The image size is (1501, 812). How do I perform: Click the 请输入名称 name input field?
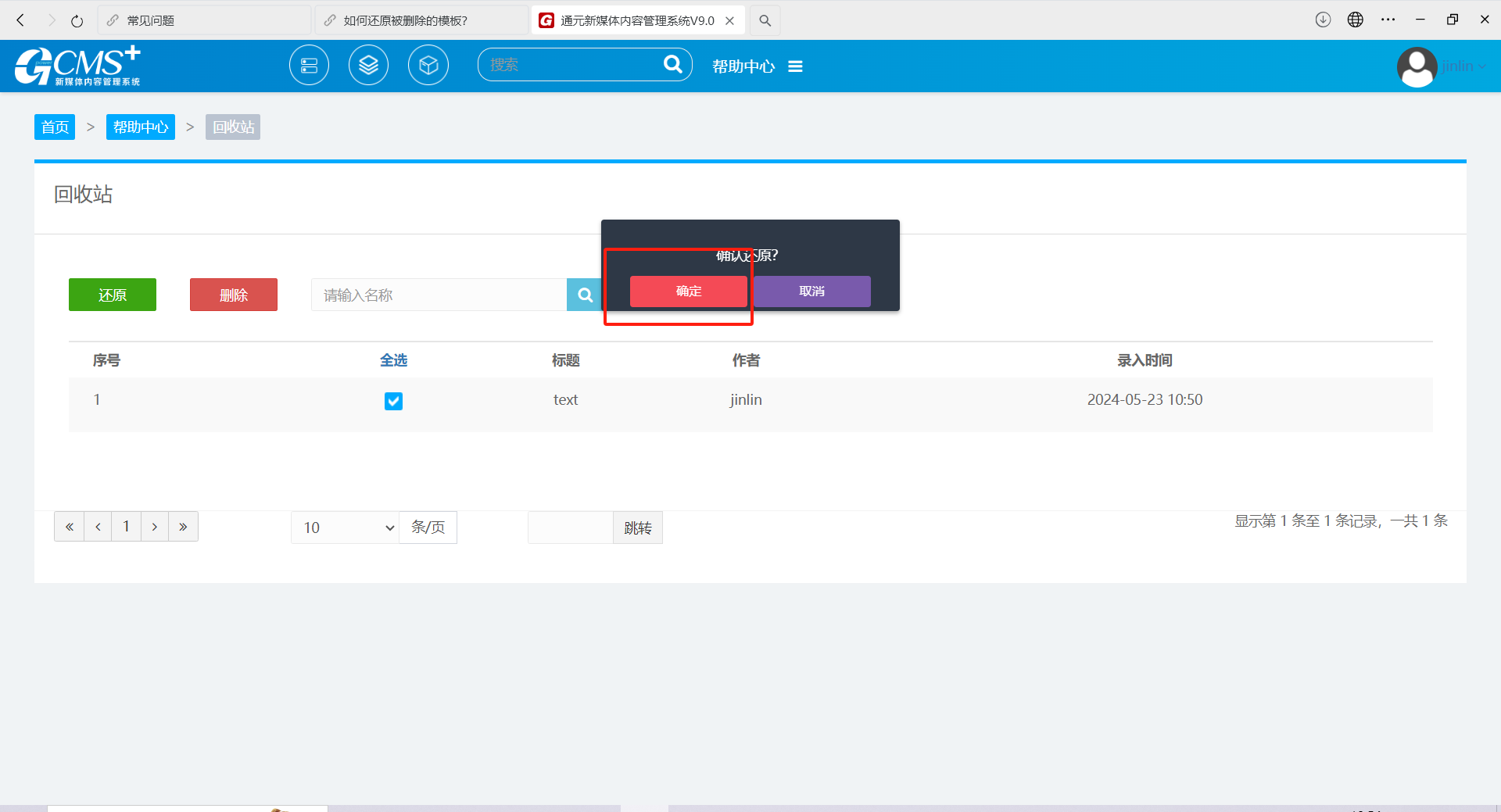[x=439, y=295]
